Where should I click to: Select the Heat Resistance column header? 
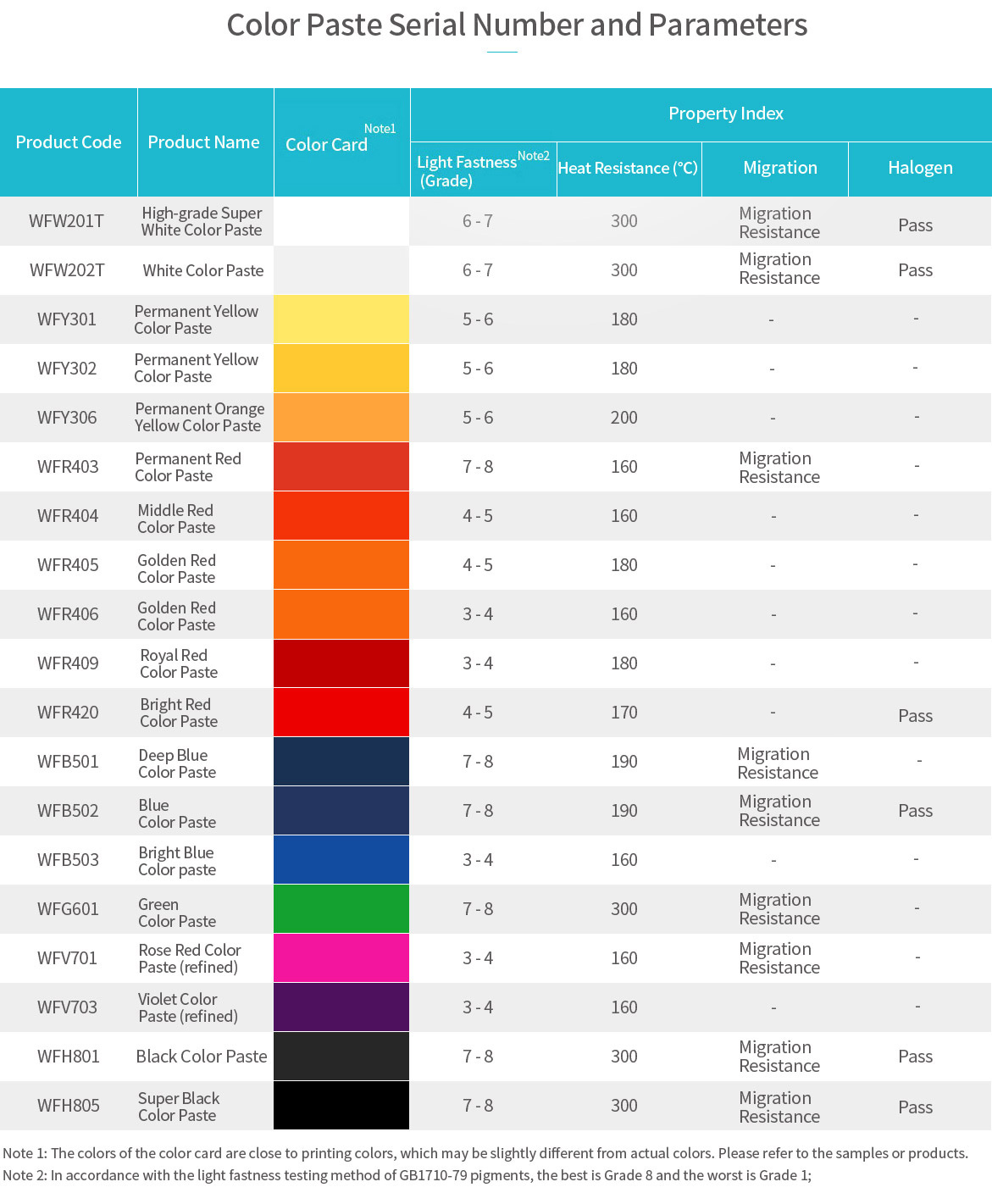pyautogui.click(x=628, y=169)
